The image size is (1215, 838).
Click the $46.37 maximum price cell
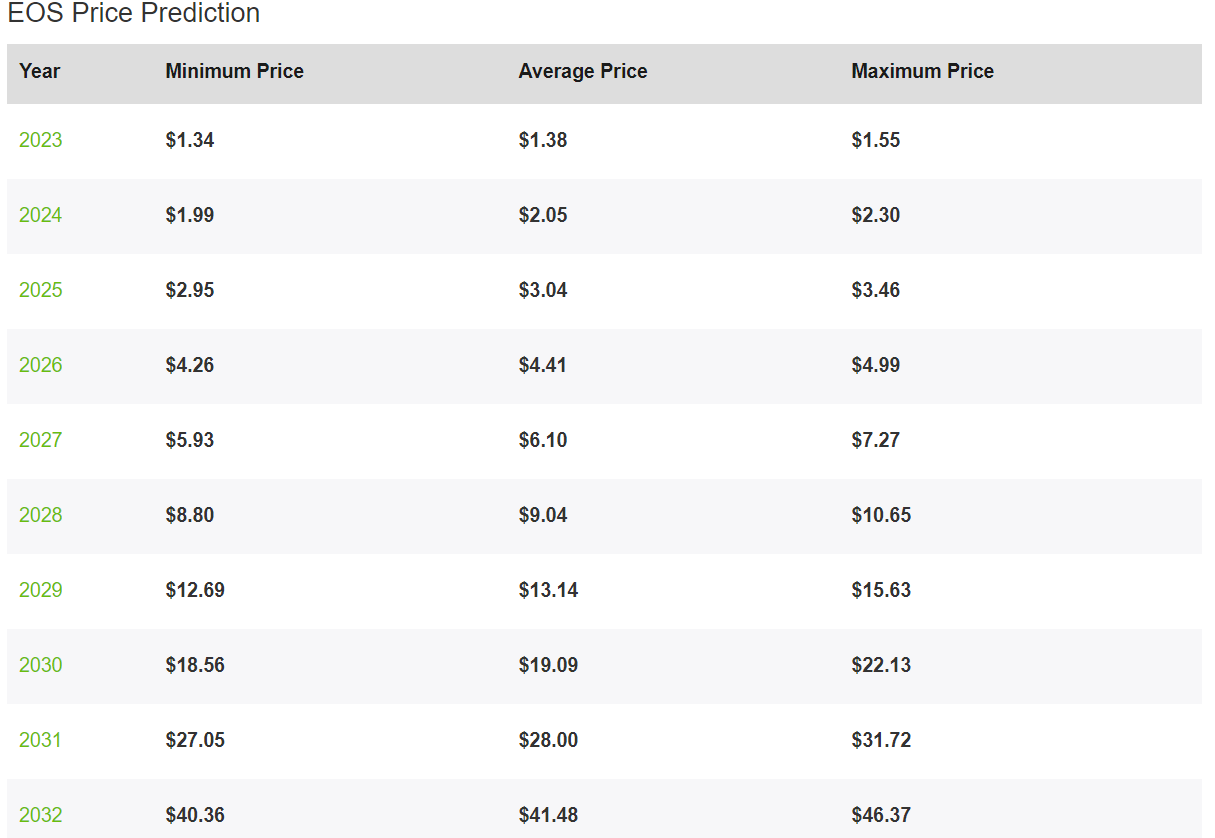pos(881,815)
